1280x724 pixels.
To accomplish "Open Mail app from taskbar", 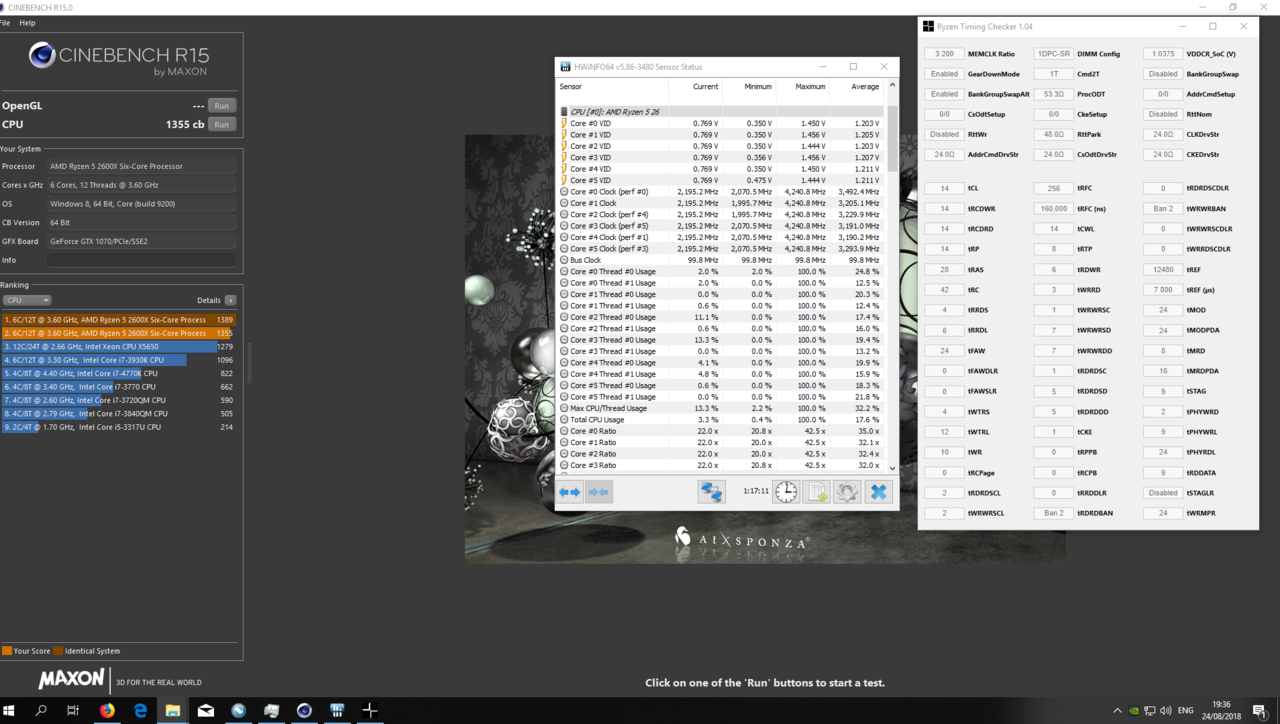I will pos(205,710).
